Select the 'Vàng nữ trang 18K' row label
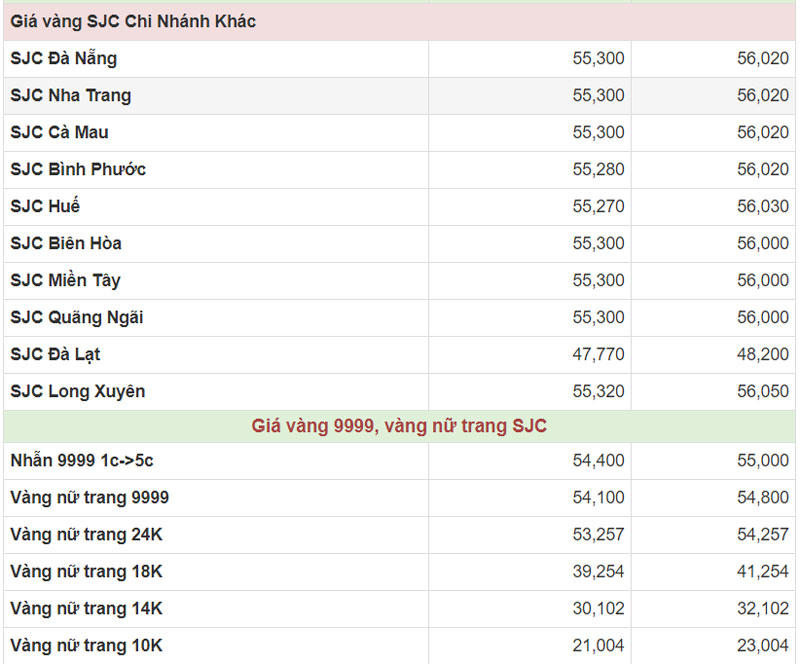This screenshot has height=664, width=800. click(x=86, y=571)
